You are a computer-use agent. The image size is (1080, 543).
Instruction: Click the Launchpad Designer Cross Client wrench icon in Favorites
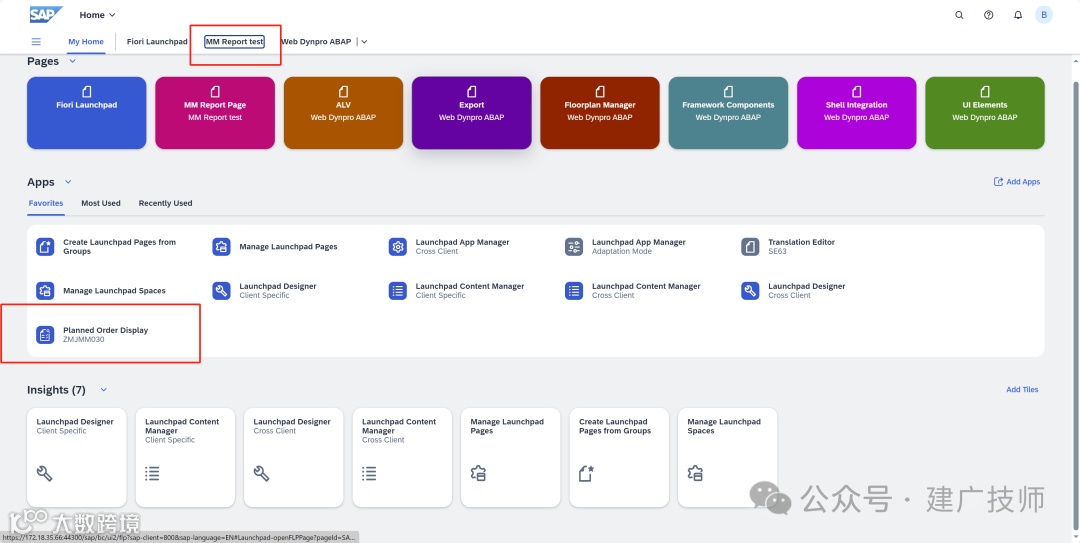(750, 291)
